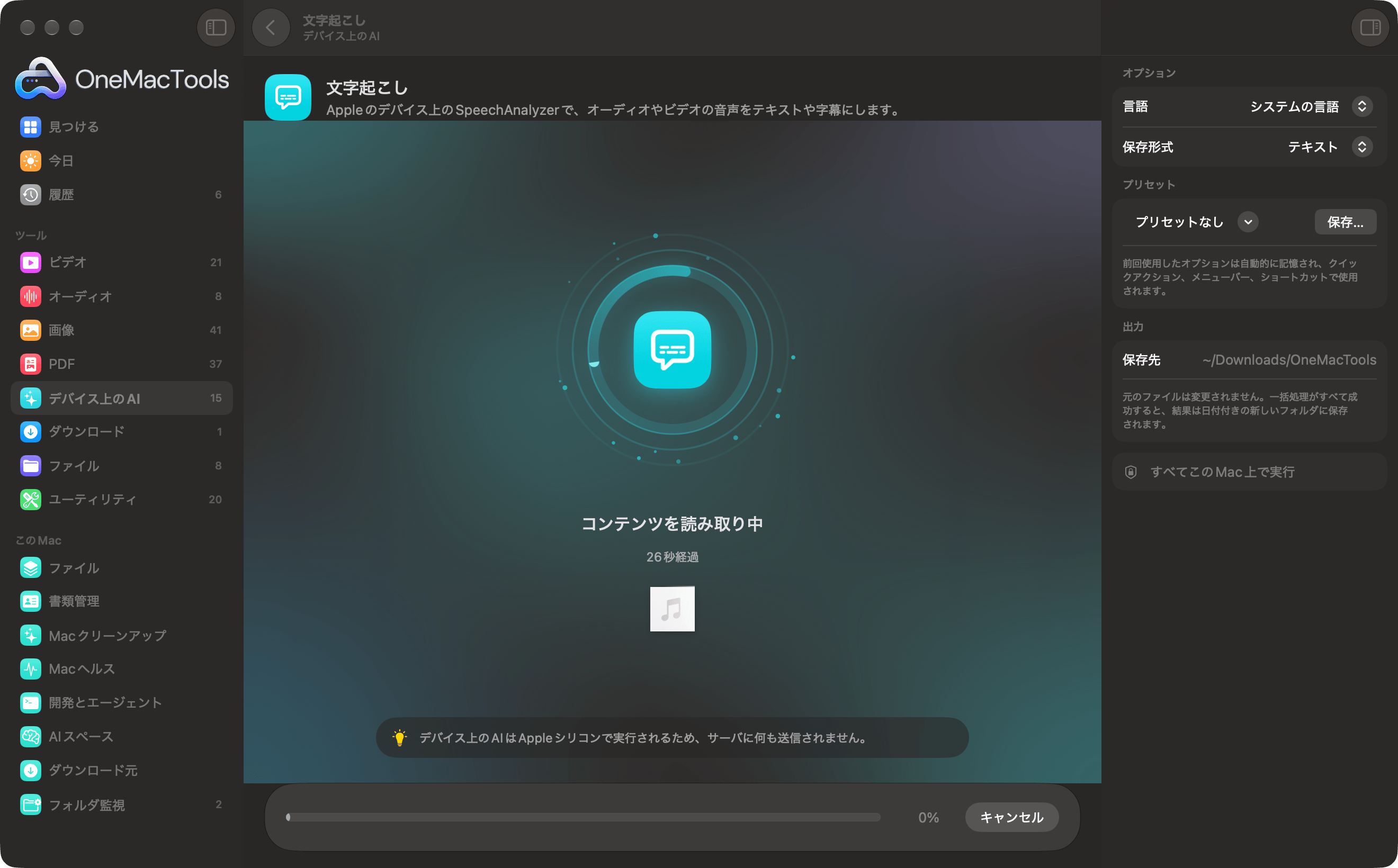Click the ~/Downloads/OneMacTools save path
Screen dimensions: 1398x868
point(1289,360)
